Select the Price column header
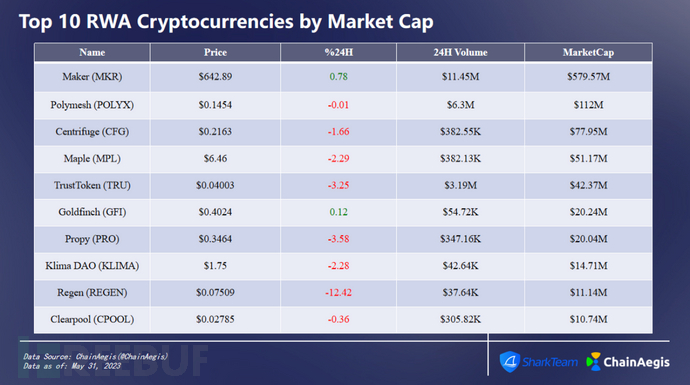Image resolution: width=690 pixels, height=385 pixels. click(215, 52)
